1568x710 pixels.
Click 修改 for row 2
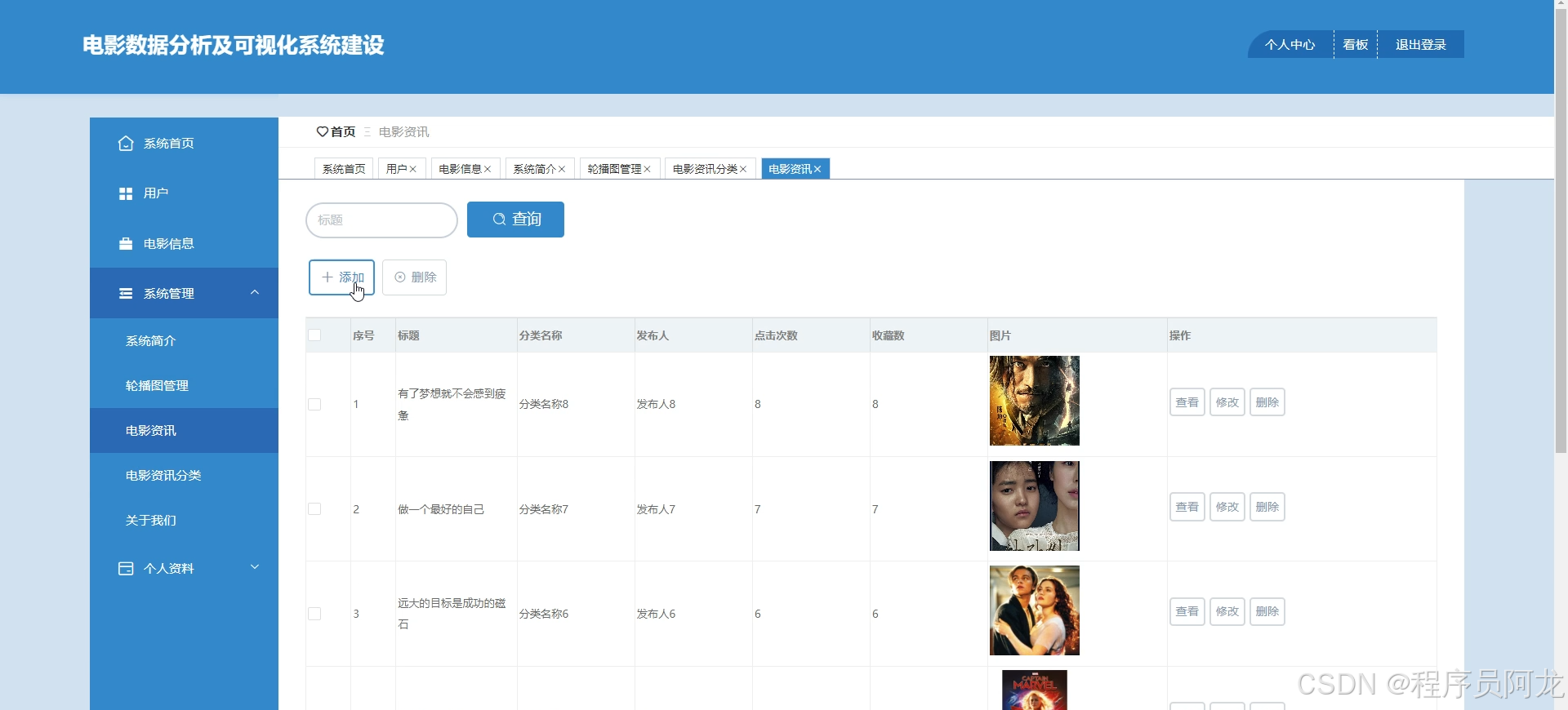pyautogui.click(x=1227, y=507)
